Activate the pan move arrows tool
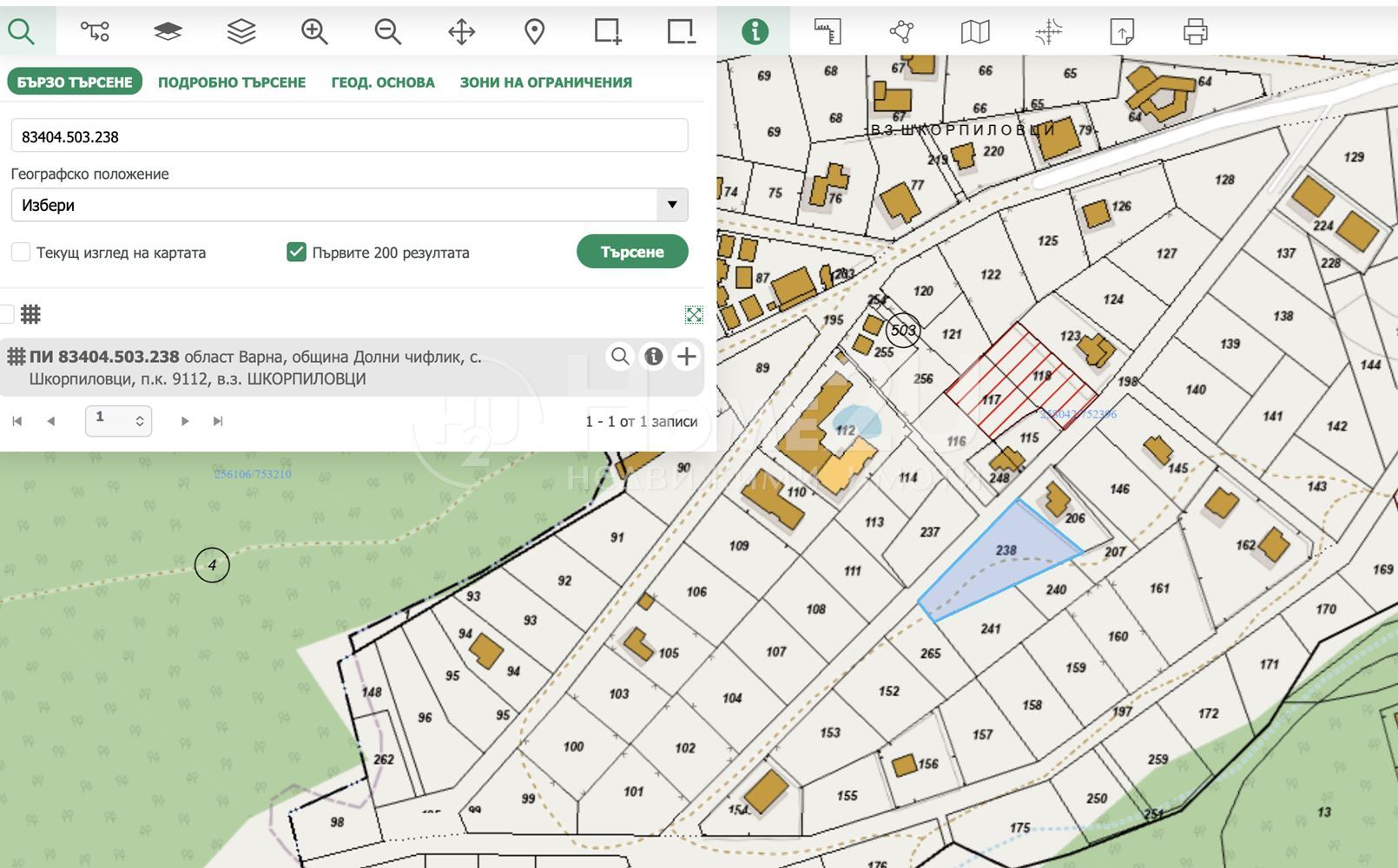 coord(461,32)
